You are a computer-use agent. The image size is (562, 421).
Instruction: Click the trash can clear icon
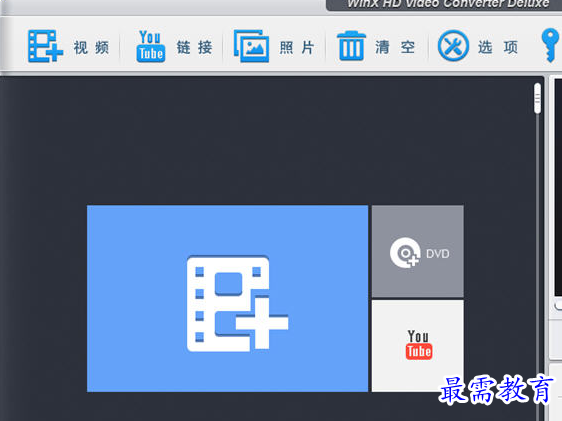(351, 46)
